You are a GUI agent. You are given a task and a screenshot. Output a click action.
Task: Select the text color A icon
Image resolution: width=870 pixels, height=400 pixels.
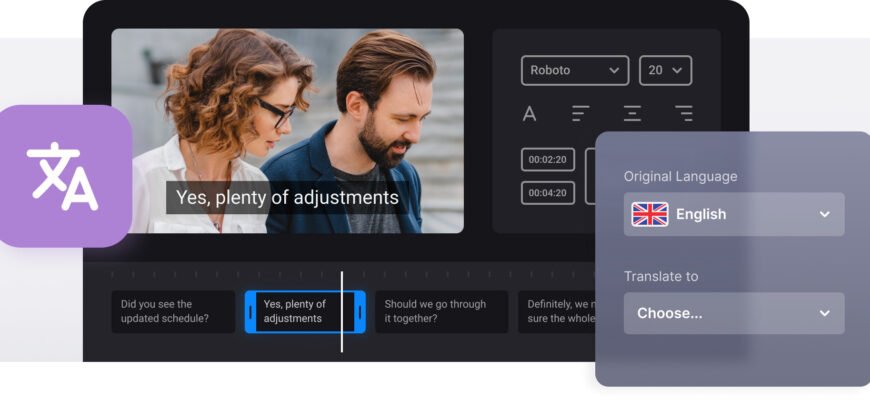pyautogui.click(x=529, y=114)
